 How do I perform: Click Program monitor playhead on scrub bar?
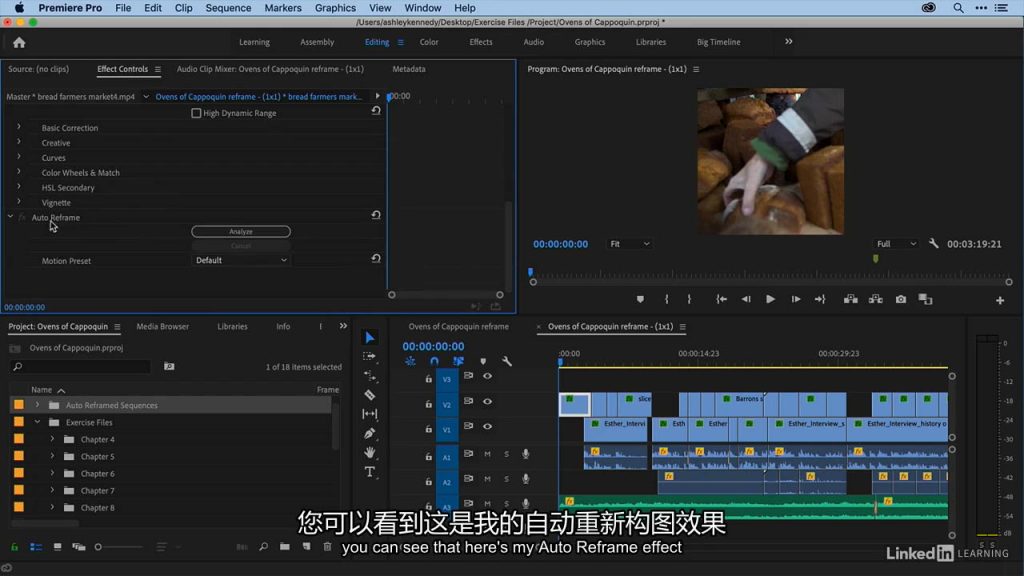coord(530,272)
